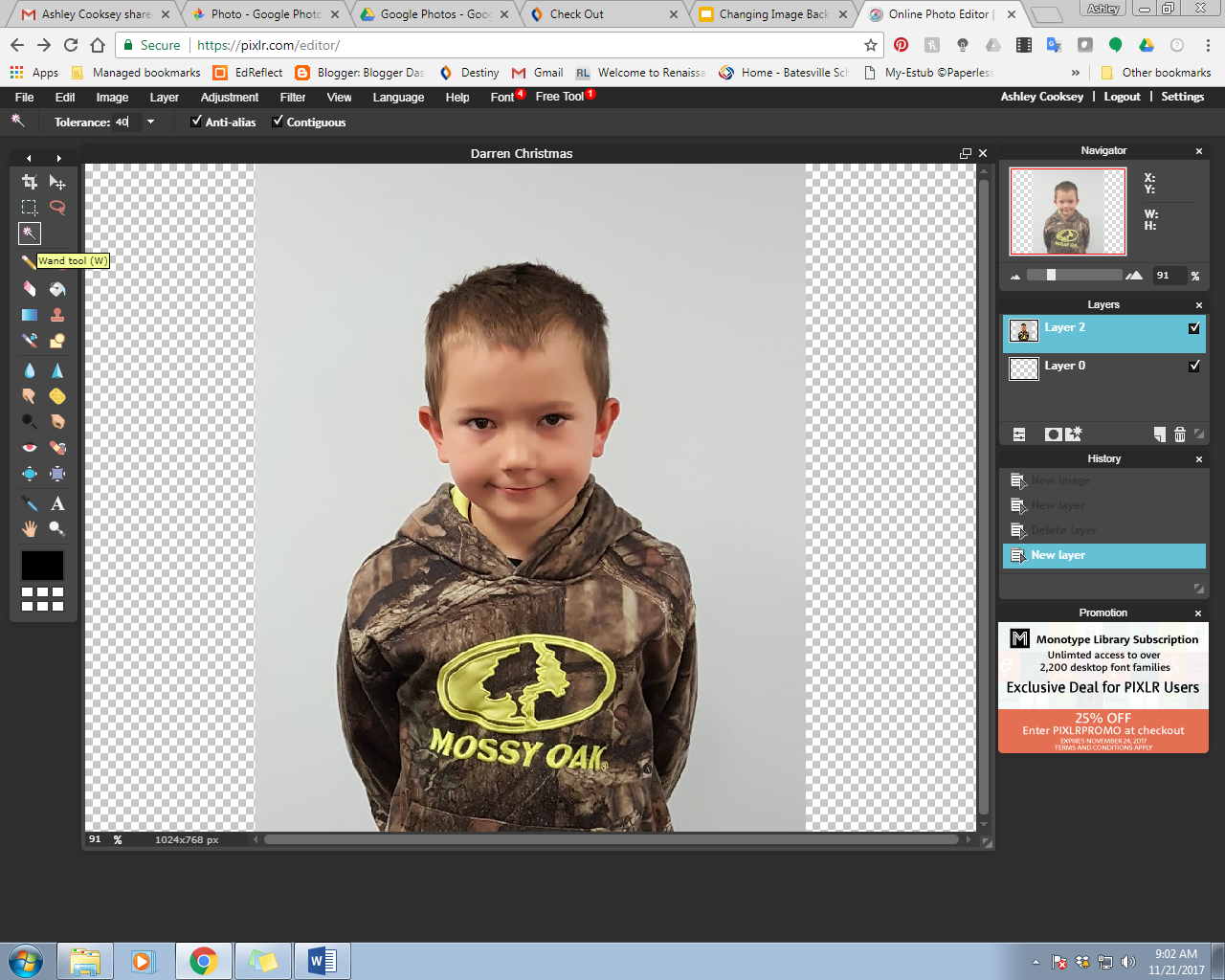Select the Sponge tool
Viewport: 1225px width, 980px height.
57,396
